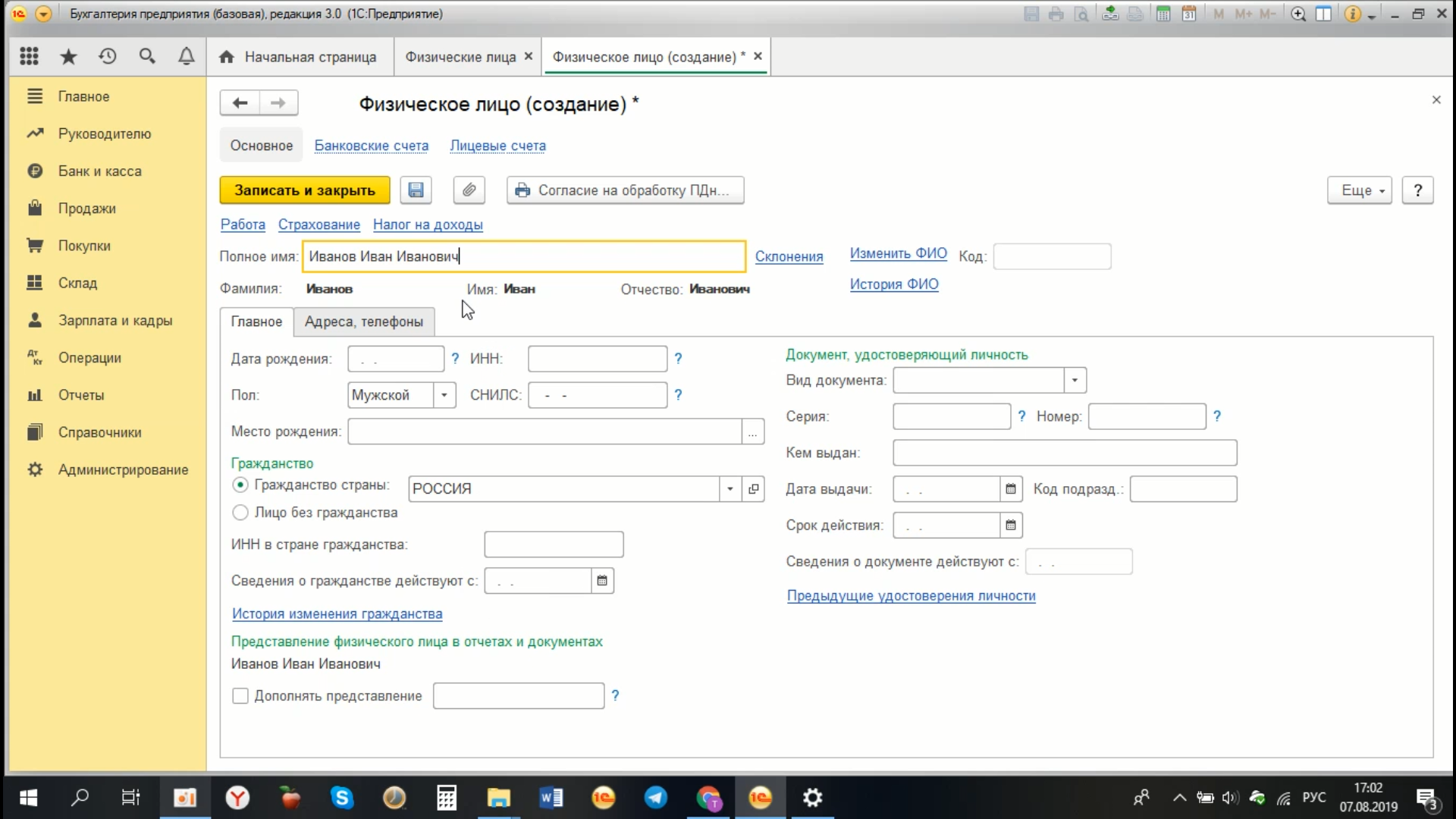
Task: Select лицо без гражданства radio button
Action: click(240, 512)
